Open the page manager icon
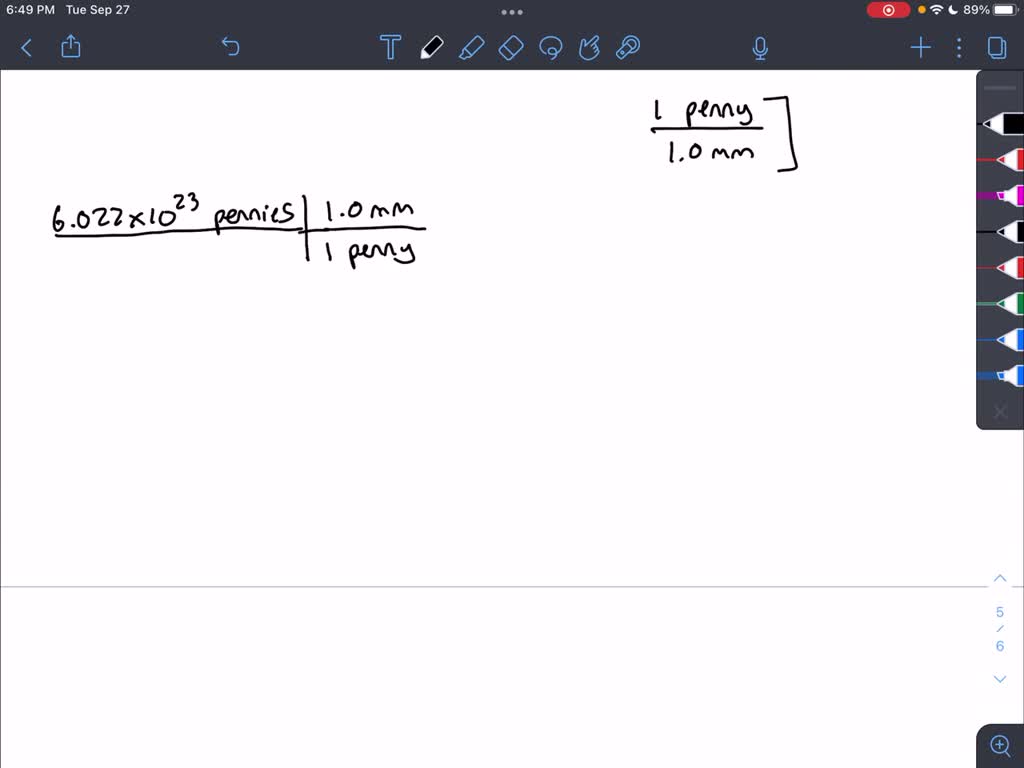 pos(997,48)
